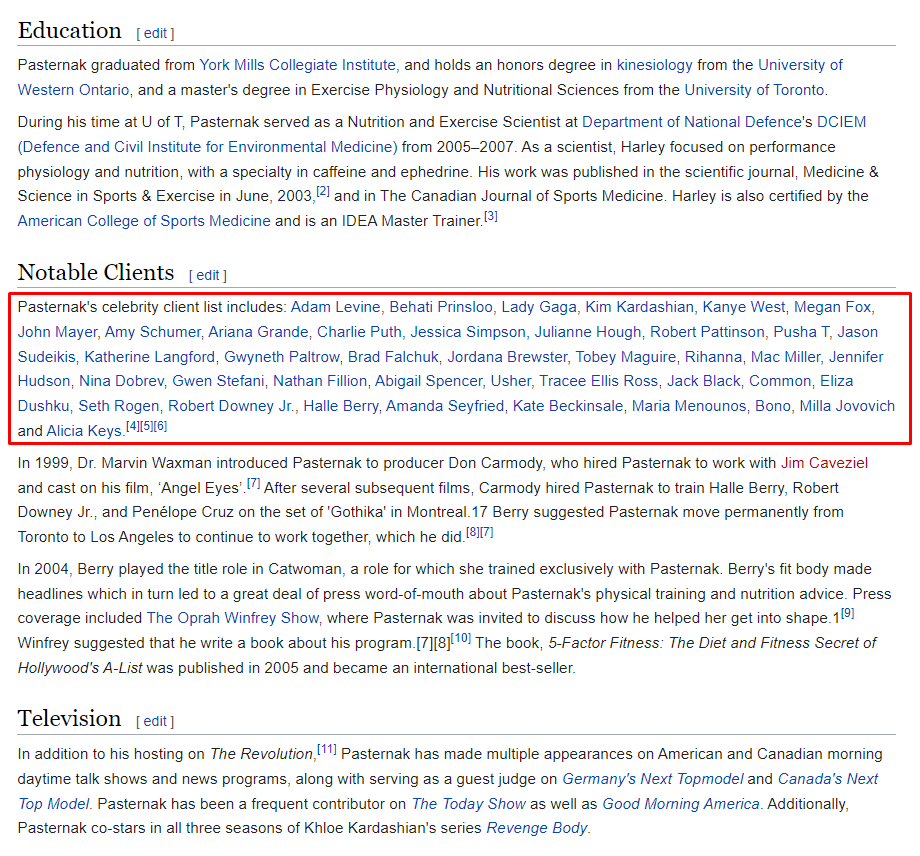Follow the Amanda Seyfried link

[445, 406]
